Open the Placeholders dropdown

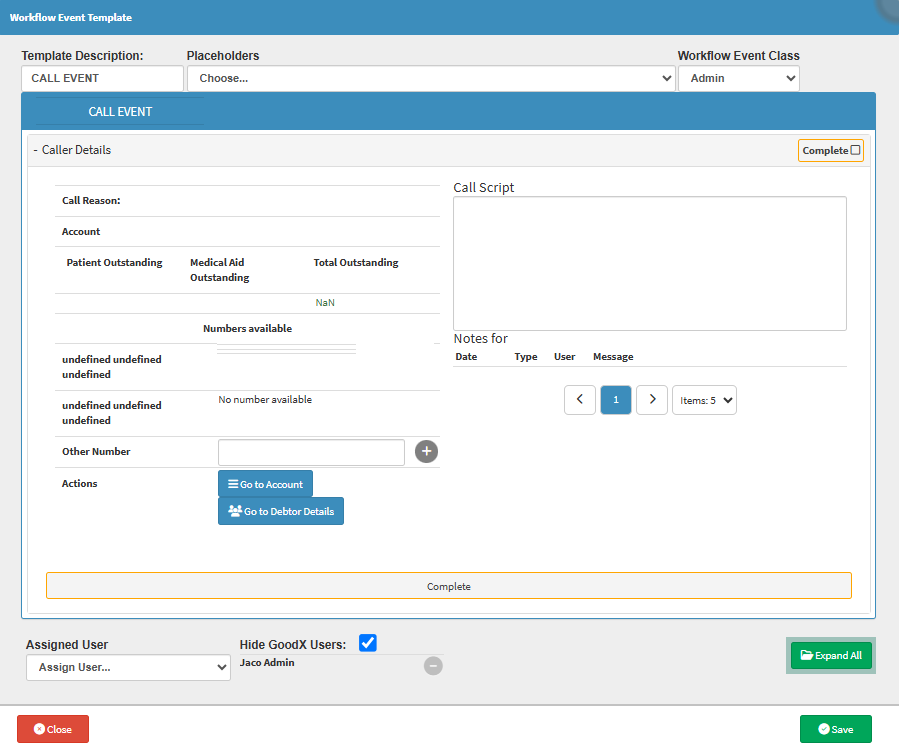pyautogui.click(x=431, y=78)
